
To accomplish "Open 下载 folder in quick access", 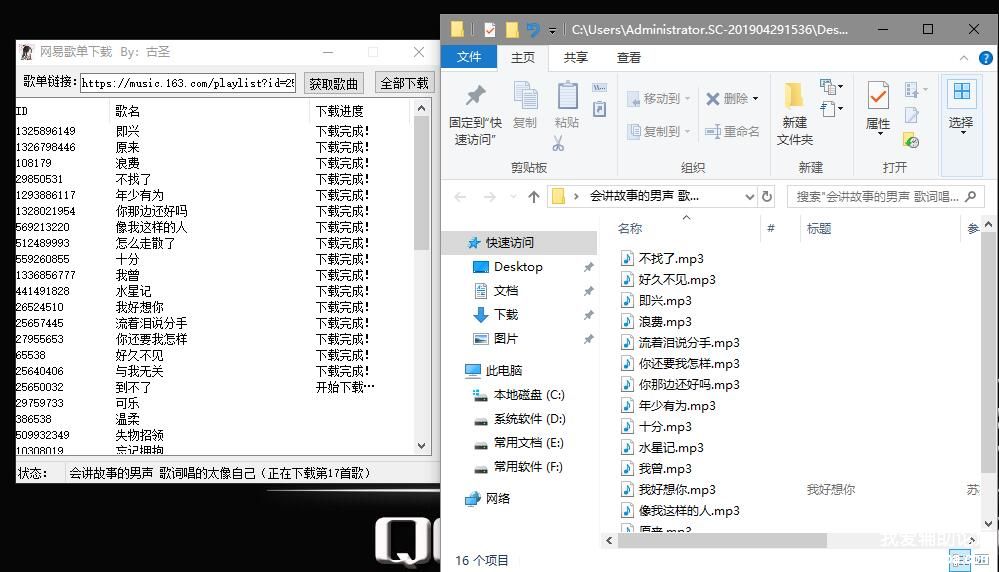I will pyautogui.click(x=506, y=314).
